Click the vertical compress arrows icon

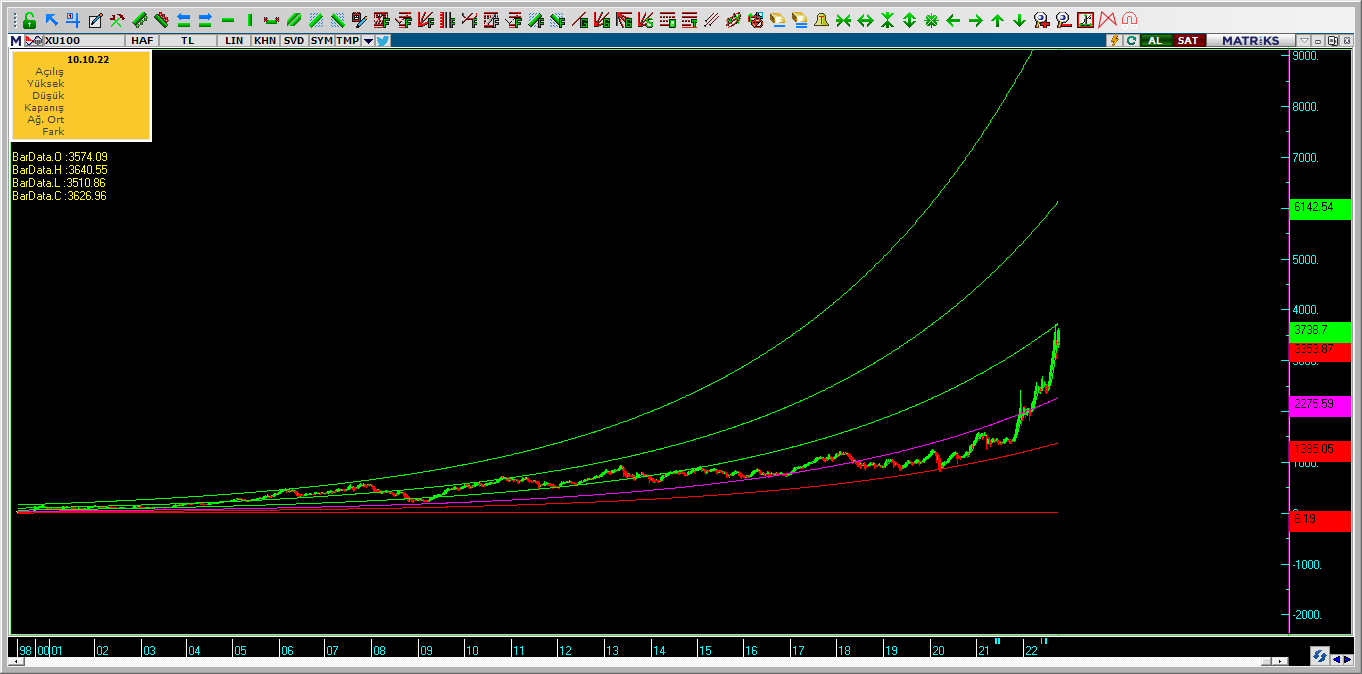[887, 20]
